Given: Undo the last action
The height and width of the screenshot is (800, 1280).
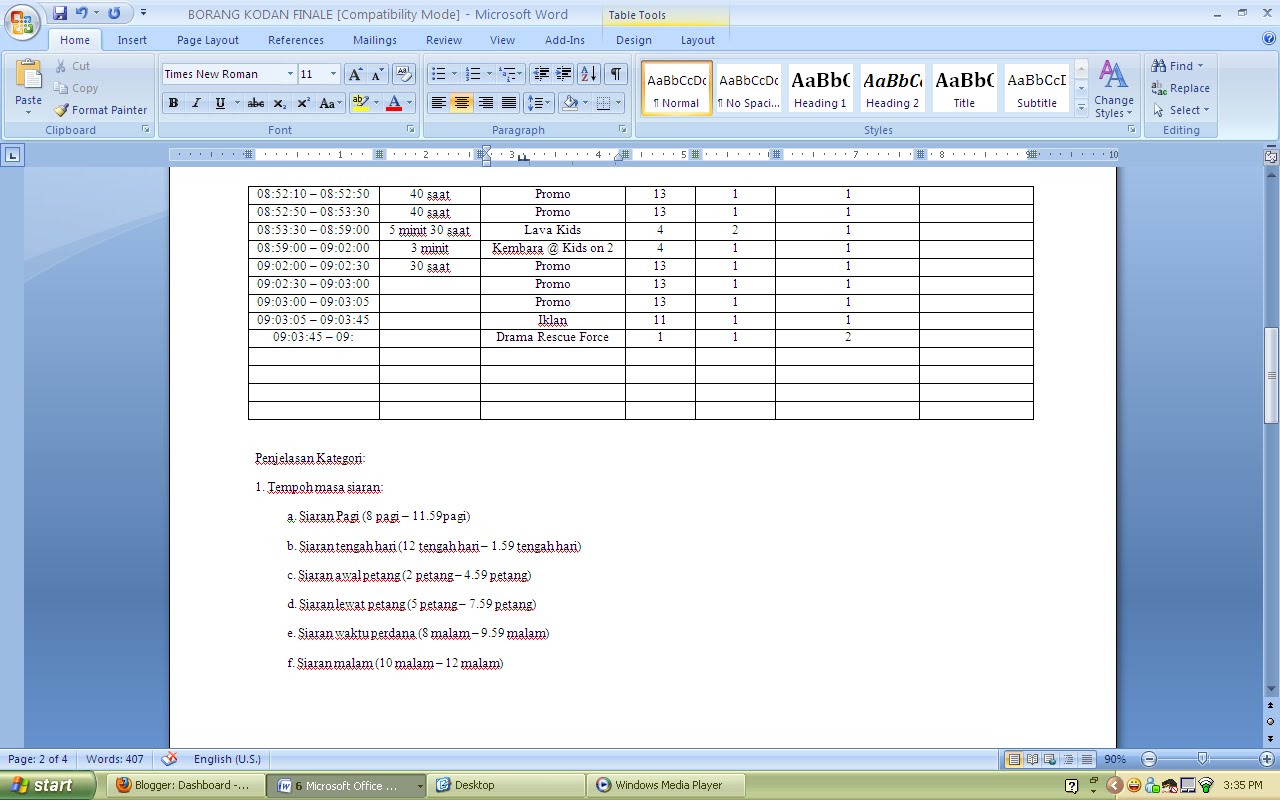Looking at the screenshot, I should (82, 14).
